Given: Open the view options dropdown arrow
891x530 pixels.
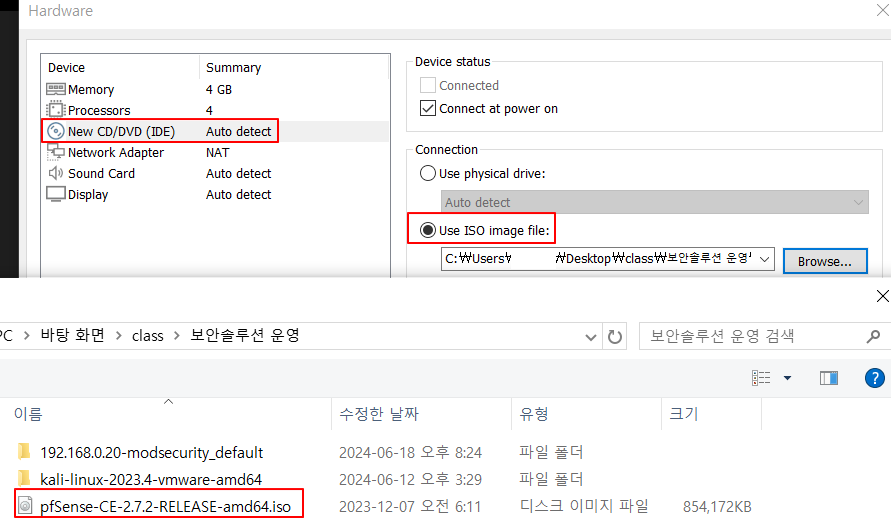Looking at the screenshot, I should click(x=788, y=378).
